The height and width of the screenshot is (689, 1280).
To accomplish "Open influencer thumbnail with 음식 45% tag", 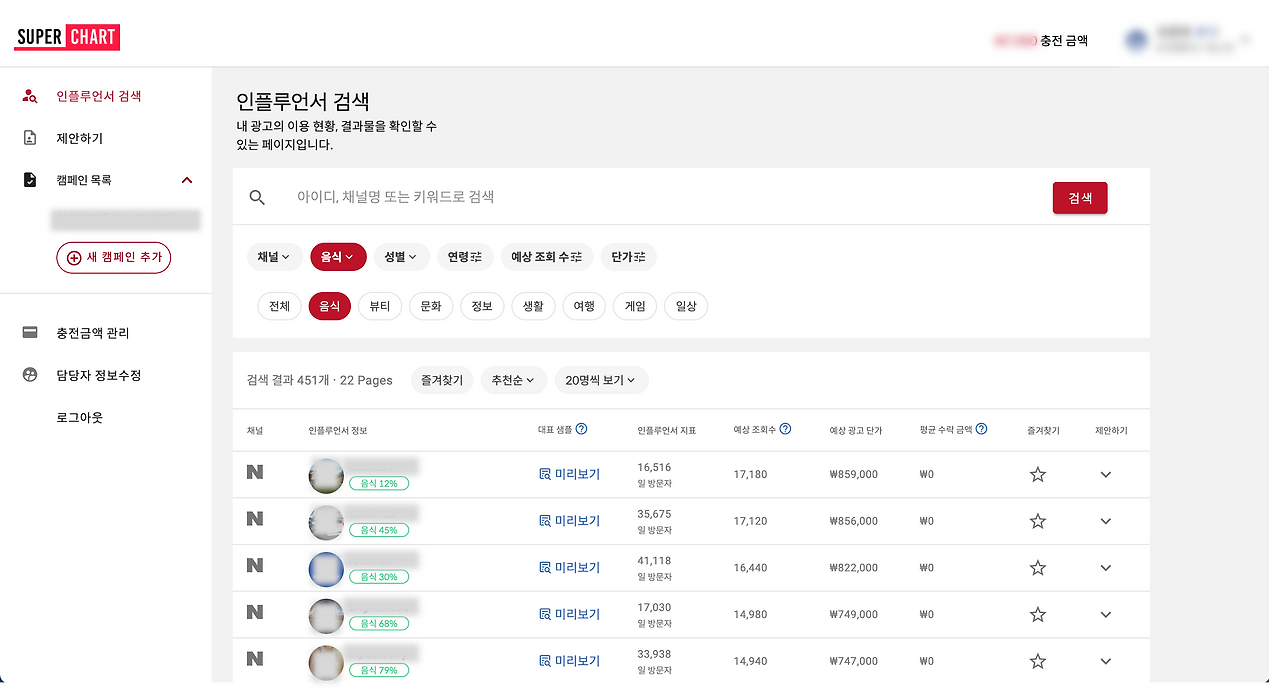I will [x=326, y=523].
